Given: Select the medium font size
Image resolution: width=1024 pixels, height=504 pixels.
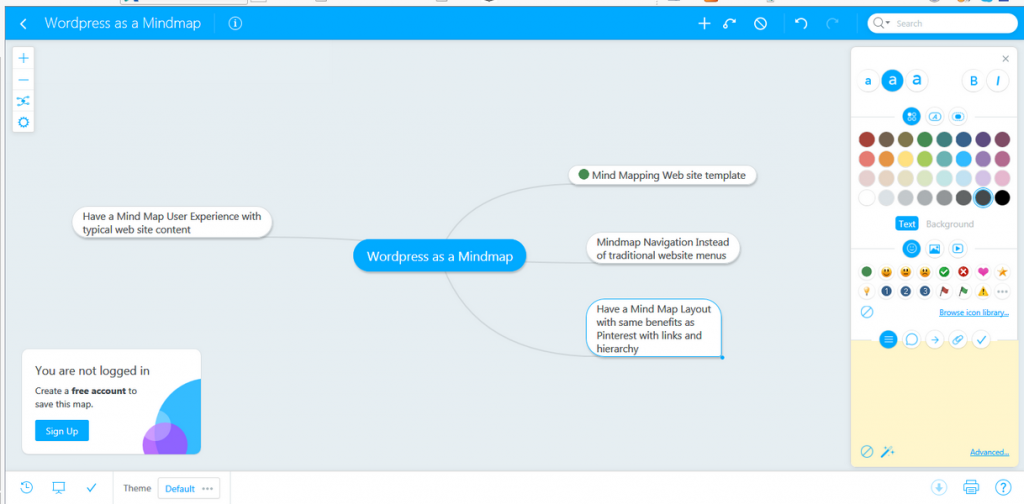Looking at the screenshot, I should pyautogui.click(x=892, y=80).
